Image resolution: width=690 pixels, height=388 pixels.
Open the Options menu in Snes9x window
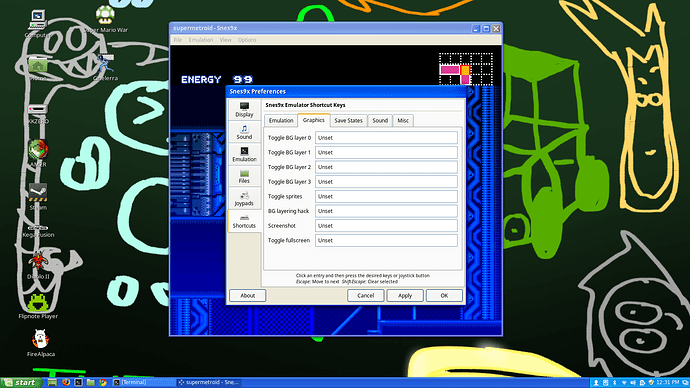(247, 40)
